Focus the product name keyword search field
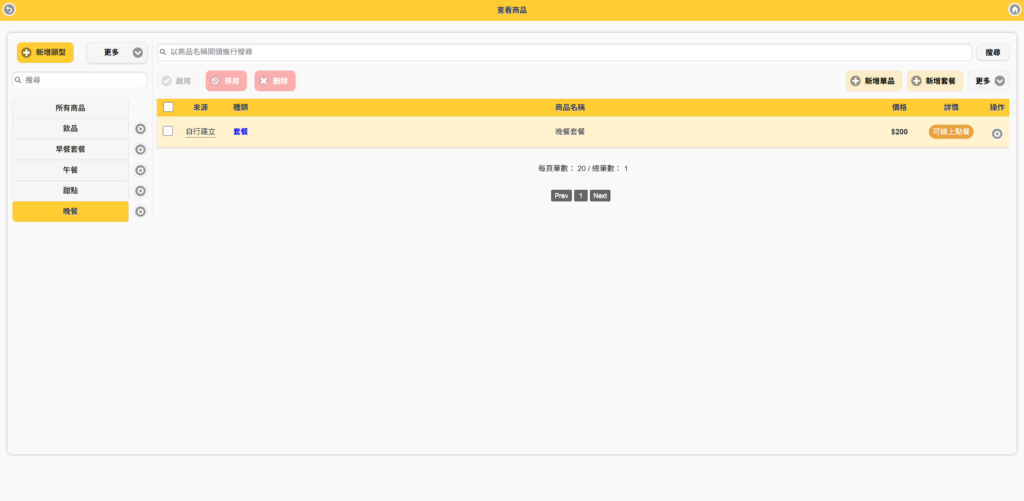 pyautogui.click(x=564, y=52)
